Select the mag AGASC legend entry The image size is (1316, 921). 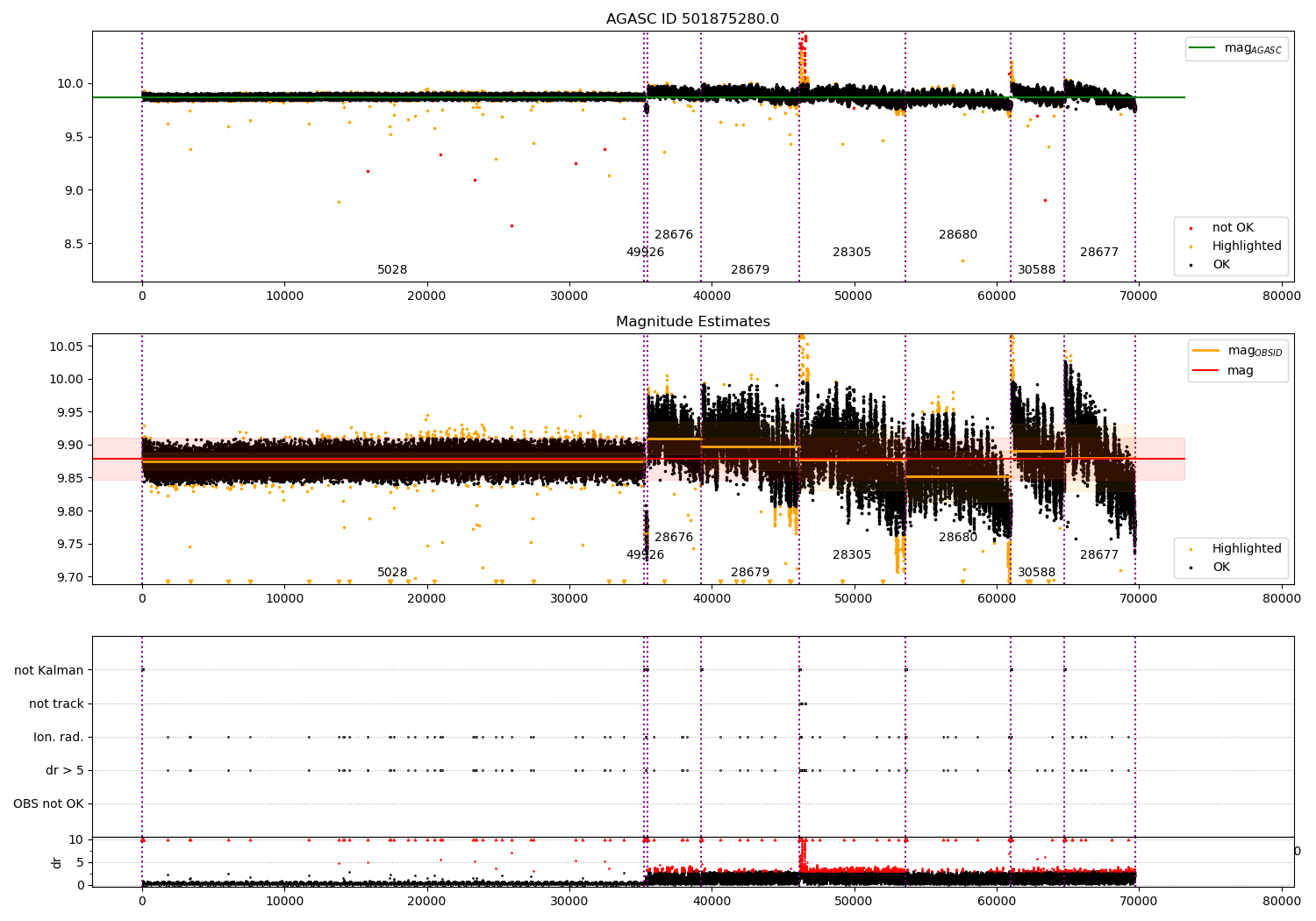[x=1236, y=48]
